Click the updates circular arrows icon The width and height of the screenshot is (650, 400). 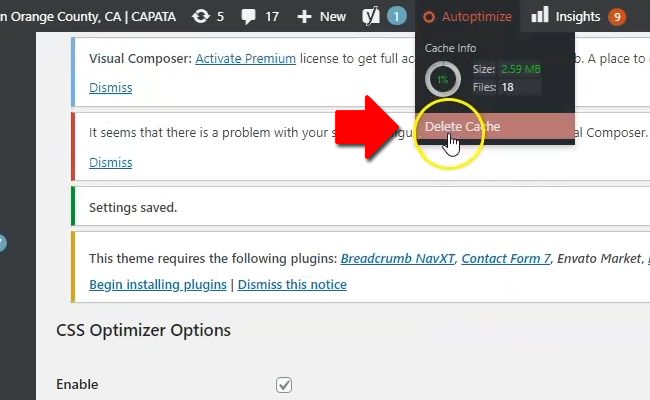pos(201,17)
